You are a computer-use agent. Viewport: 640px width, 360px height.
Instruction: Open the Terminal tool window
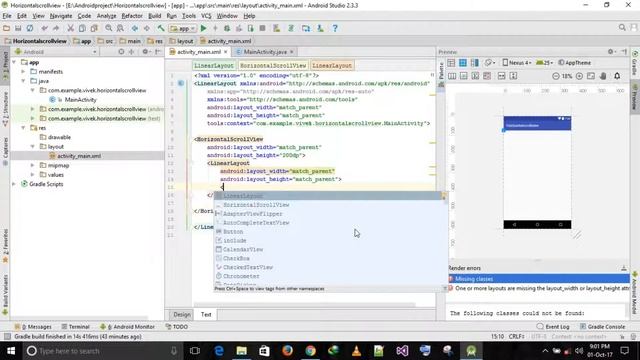click(76, 327)
